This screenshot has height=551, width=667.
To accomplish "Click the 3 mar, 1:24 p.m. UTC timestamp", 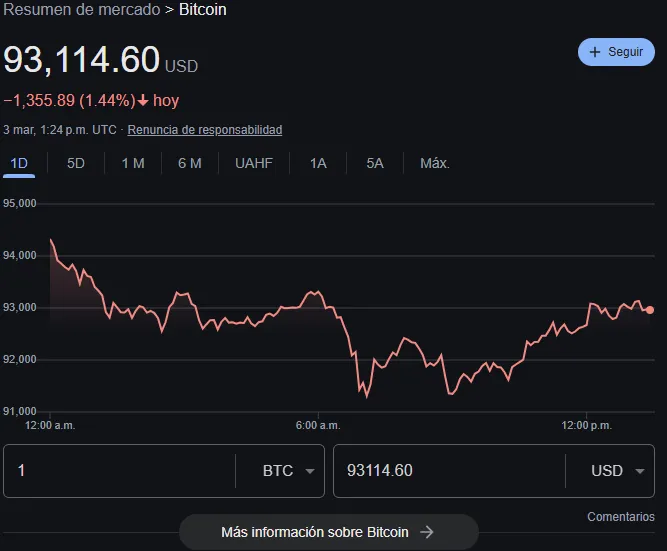I will pos(60,130).
